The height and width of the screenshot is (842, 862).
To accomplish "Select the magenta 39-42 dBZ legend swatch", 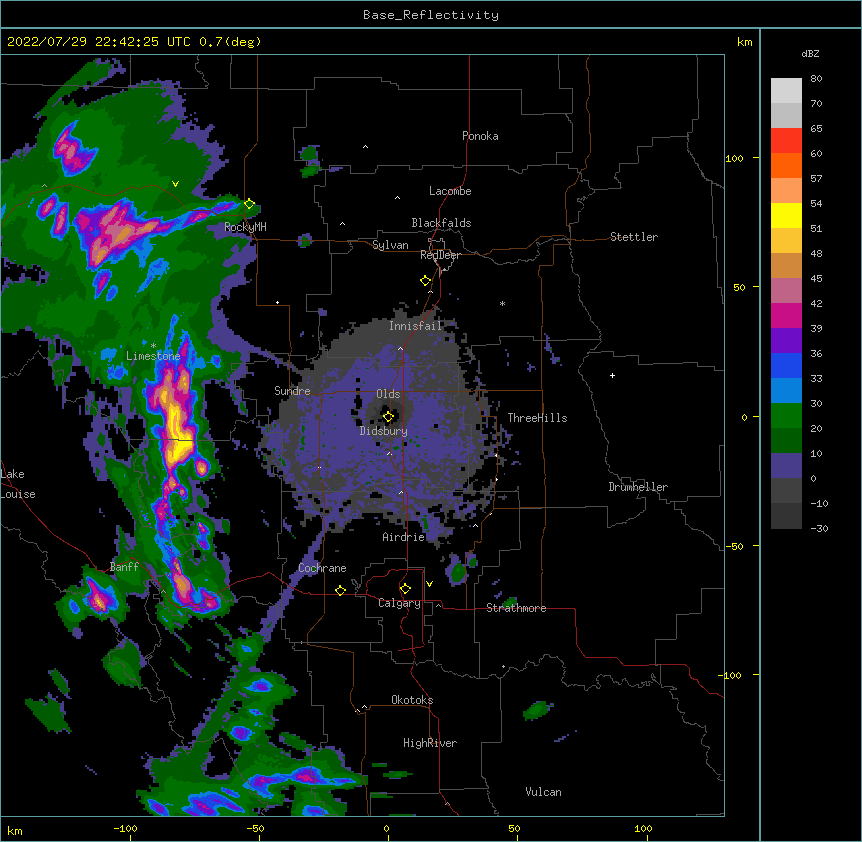I will point(786,315).
